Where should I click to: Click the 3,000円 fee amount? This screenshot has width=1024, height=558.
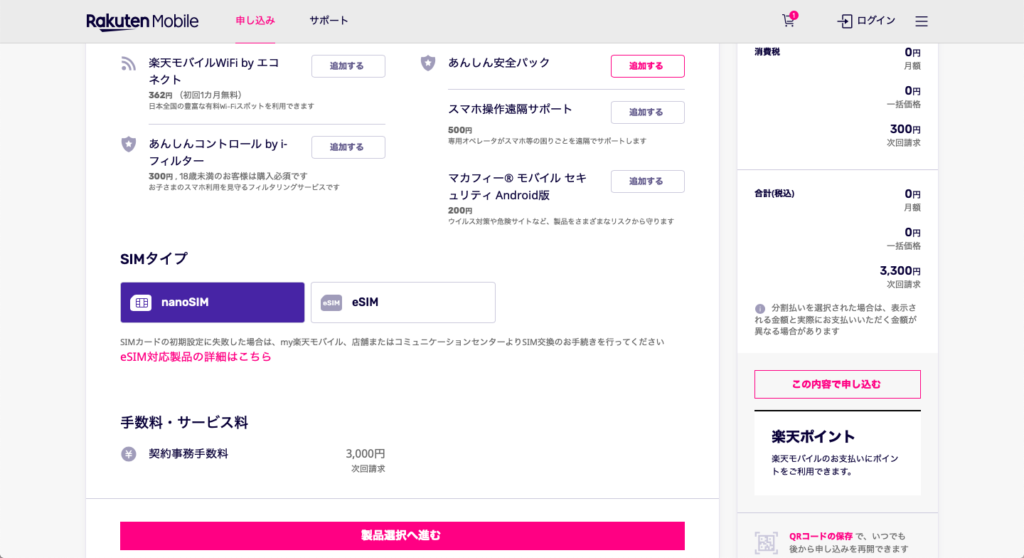point(365,453)
